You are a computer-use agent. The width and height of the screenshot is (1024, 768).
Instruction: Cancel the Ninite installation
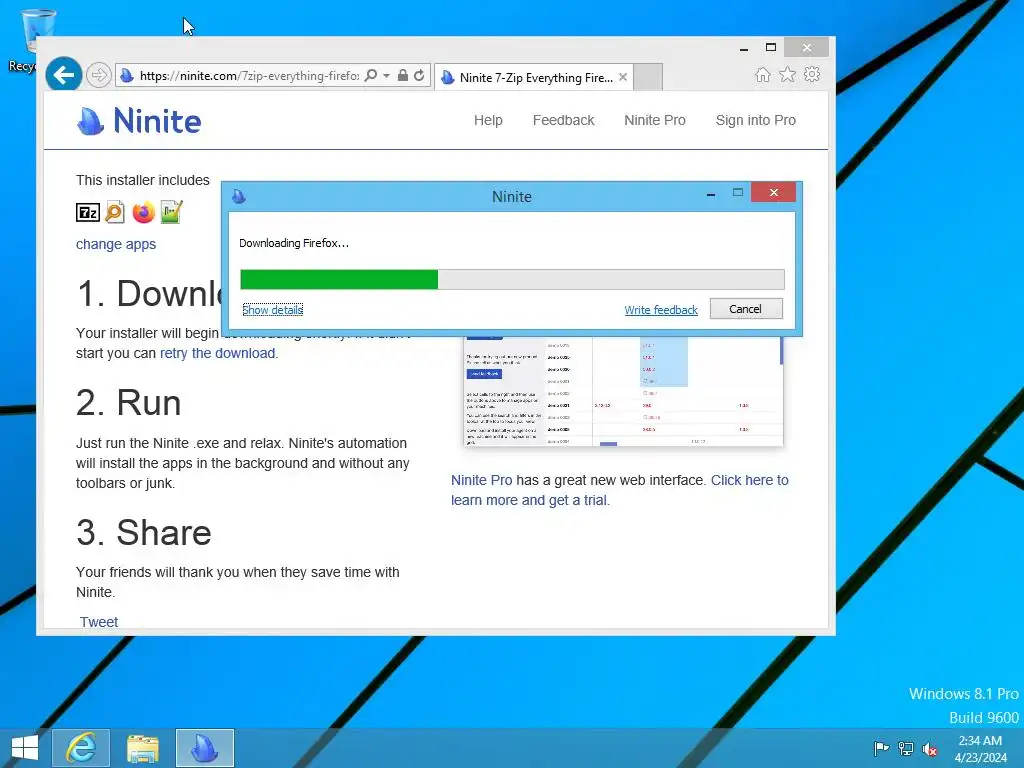click(x=746, y=309)
